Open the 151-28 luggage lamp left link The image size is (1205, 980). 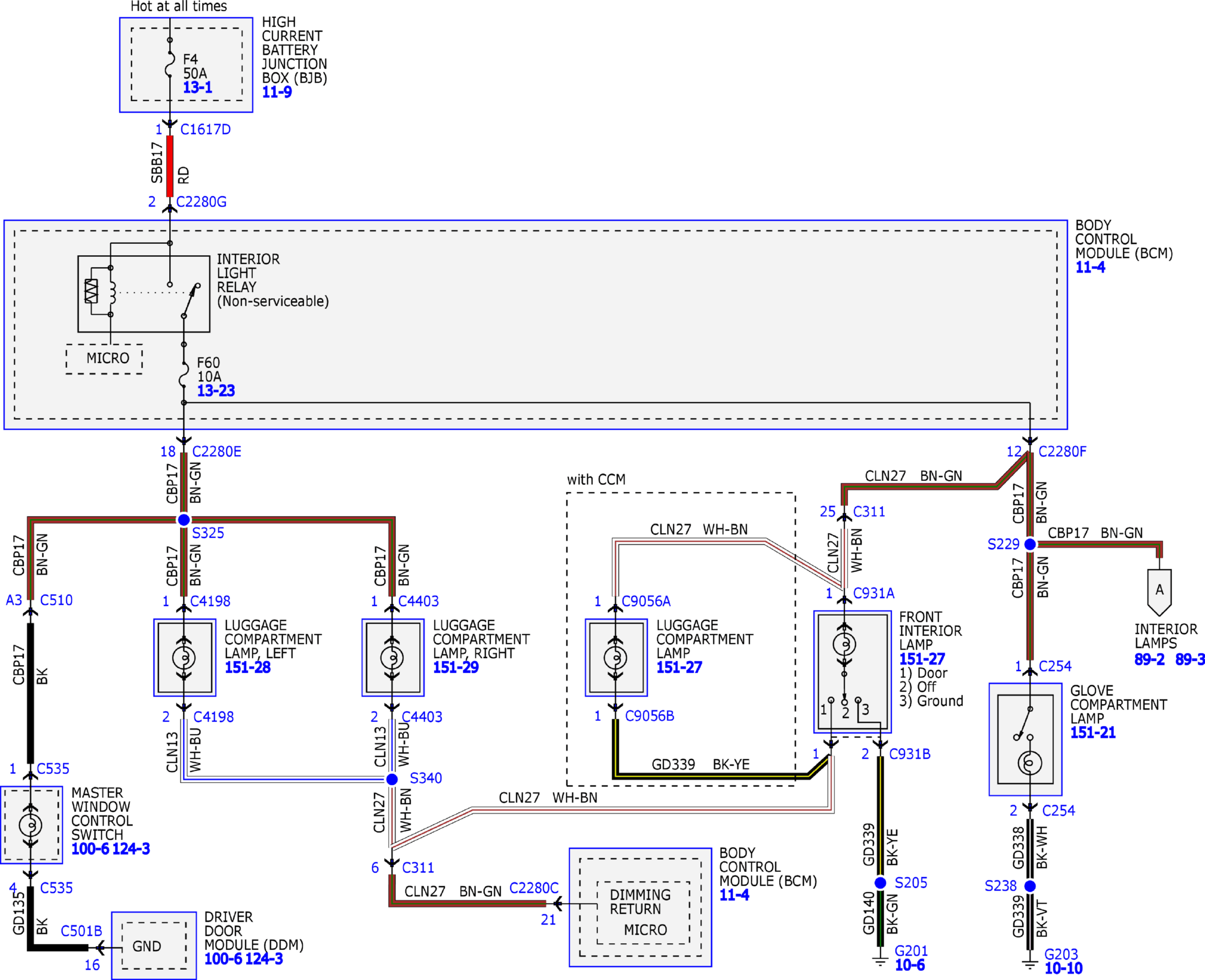click(248, 668)
